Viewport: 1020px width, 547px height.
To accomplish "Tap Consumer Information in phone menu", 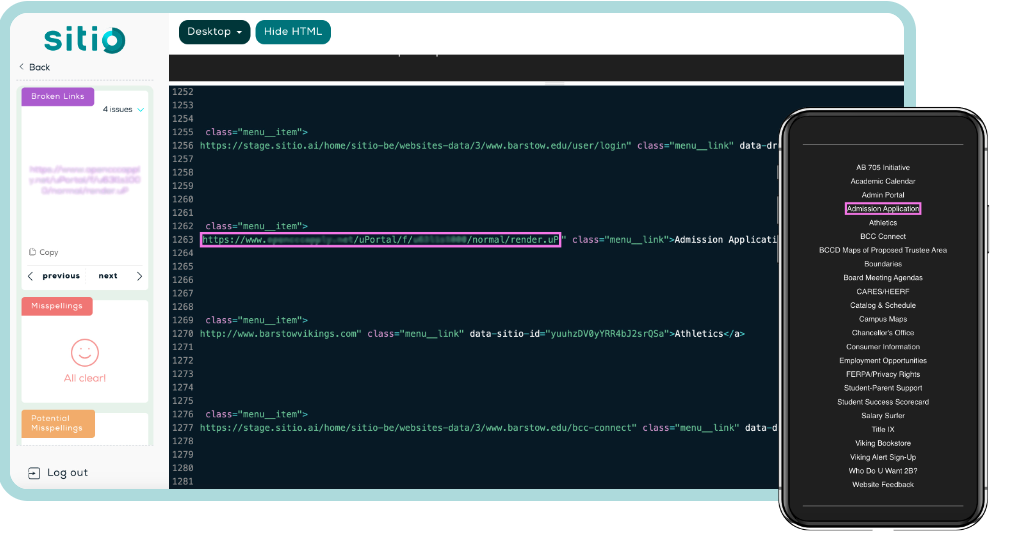I will (883, 347).
